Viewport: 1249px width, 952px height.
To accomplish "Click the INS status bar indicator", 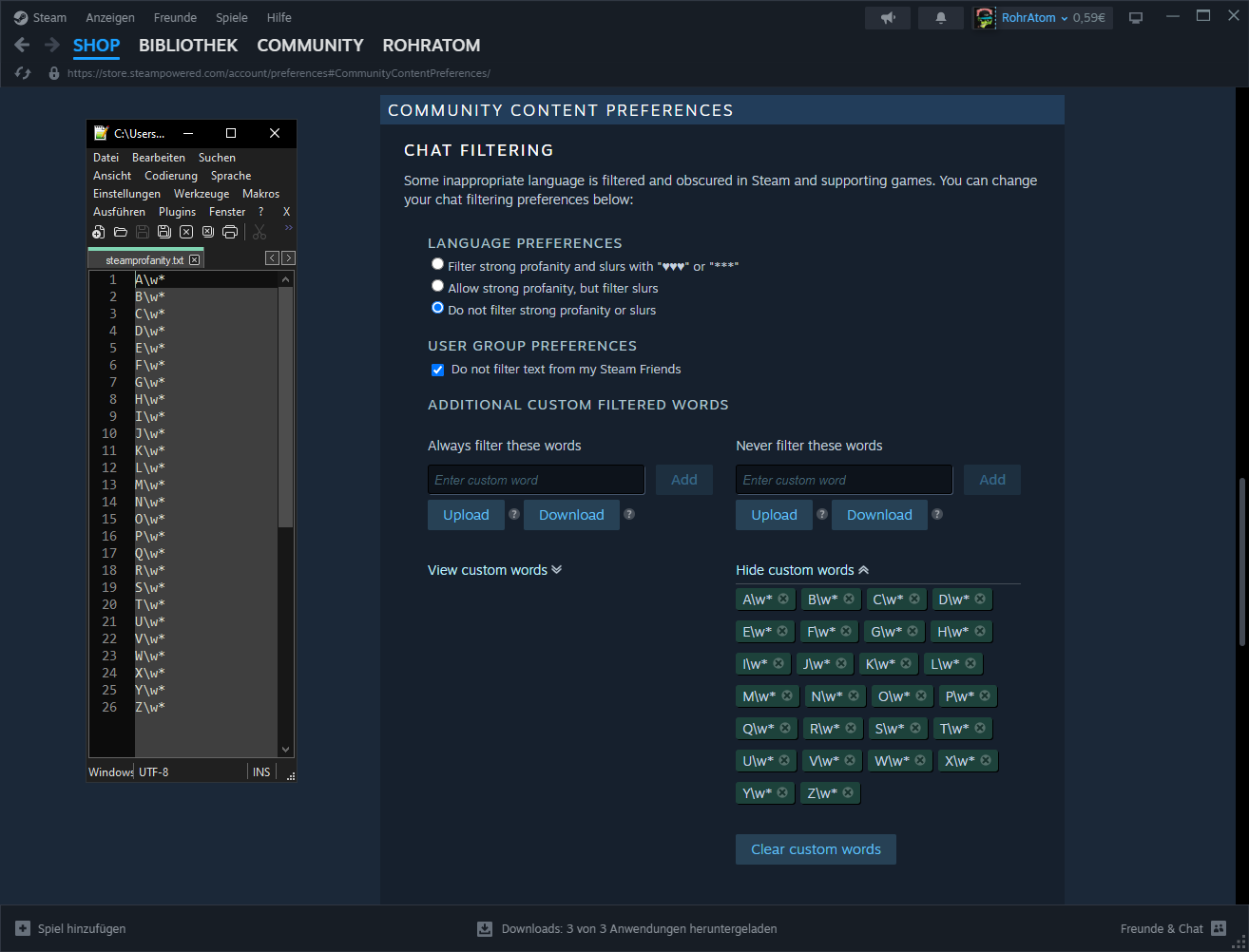I will [x=261, y=772].
